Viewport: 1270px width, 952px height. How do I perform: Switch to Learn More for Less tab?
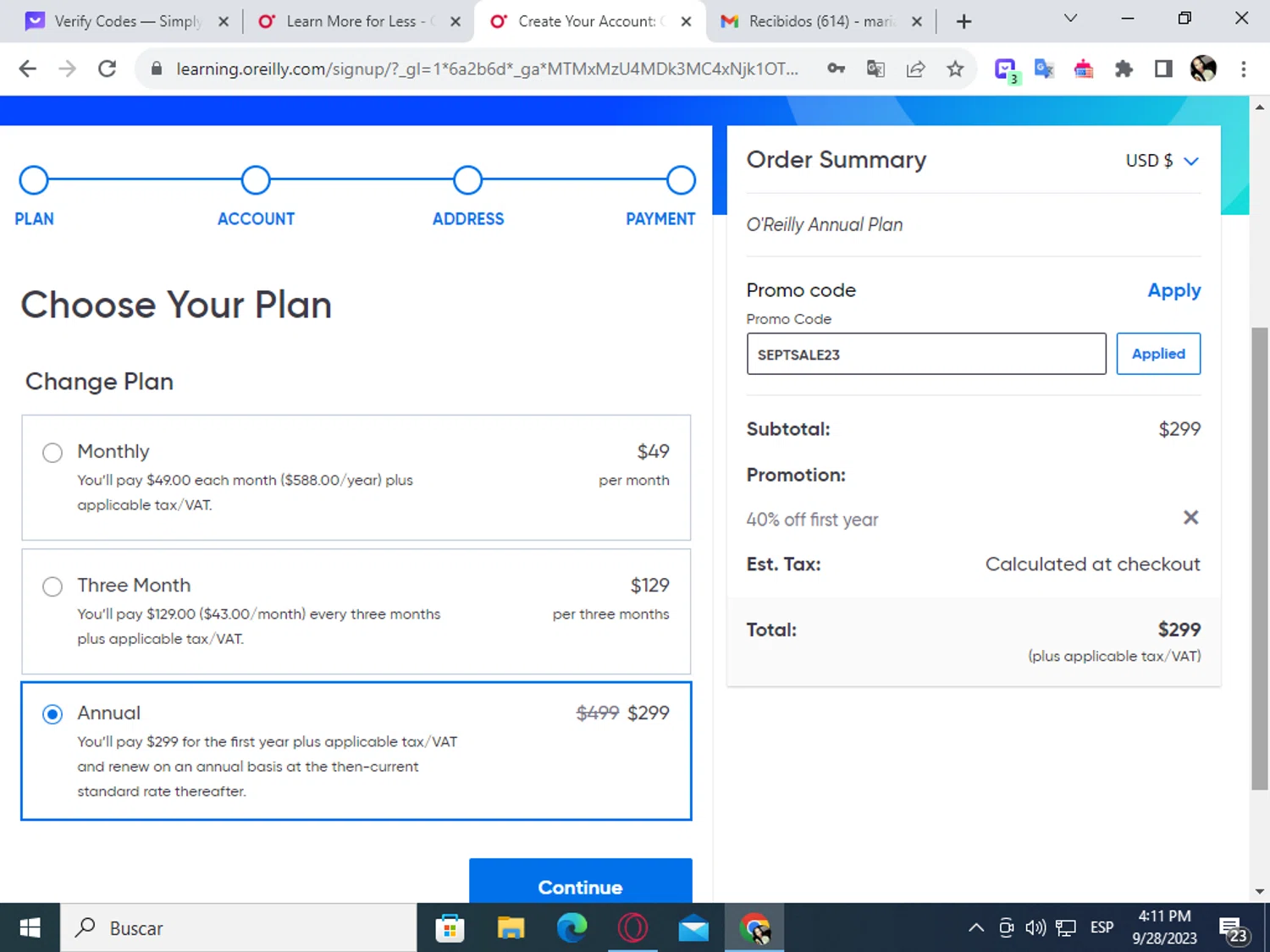tap(360, 21)
